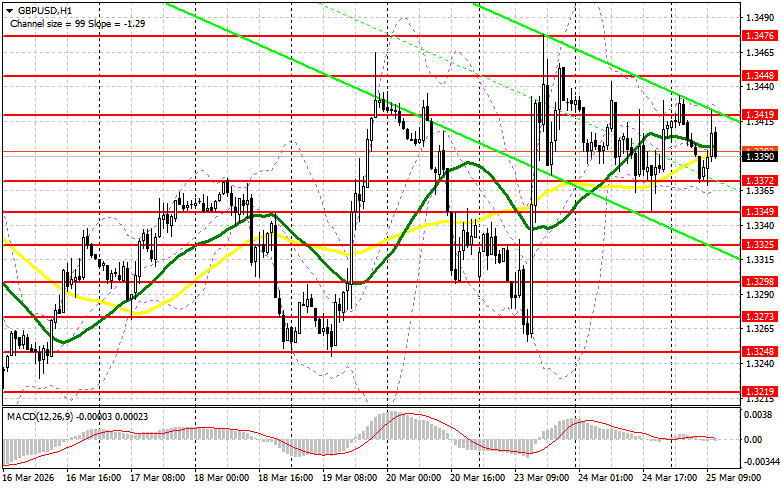Screen dimensions: 781x489
Task: Click the red 1.3325 level price tag
Action: (759, 245)
